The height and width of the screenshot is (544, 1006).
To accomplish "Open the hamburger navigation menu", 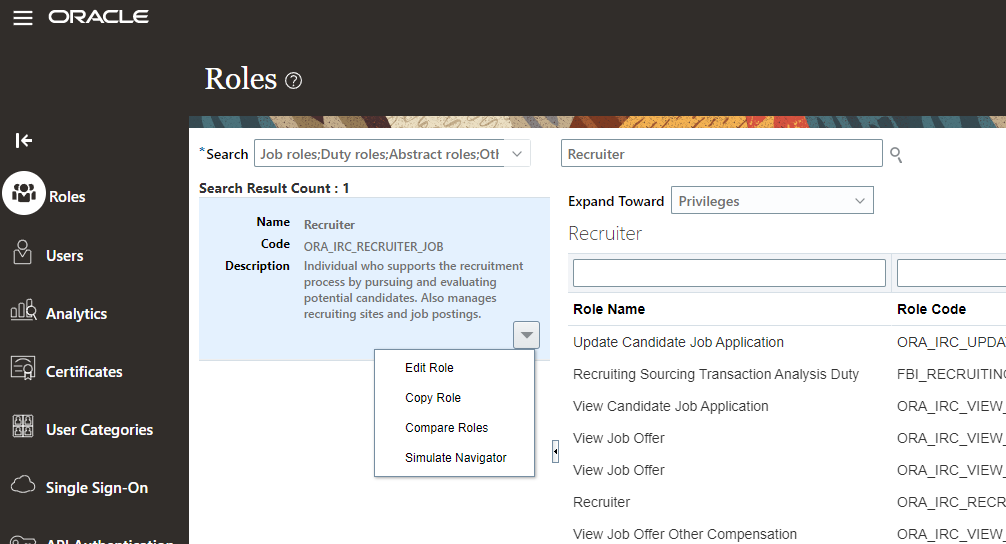I will click(22, 18).
